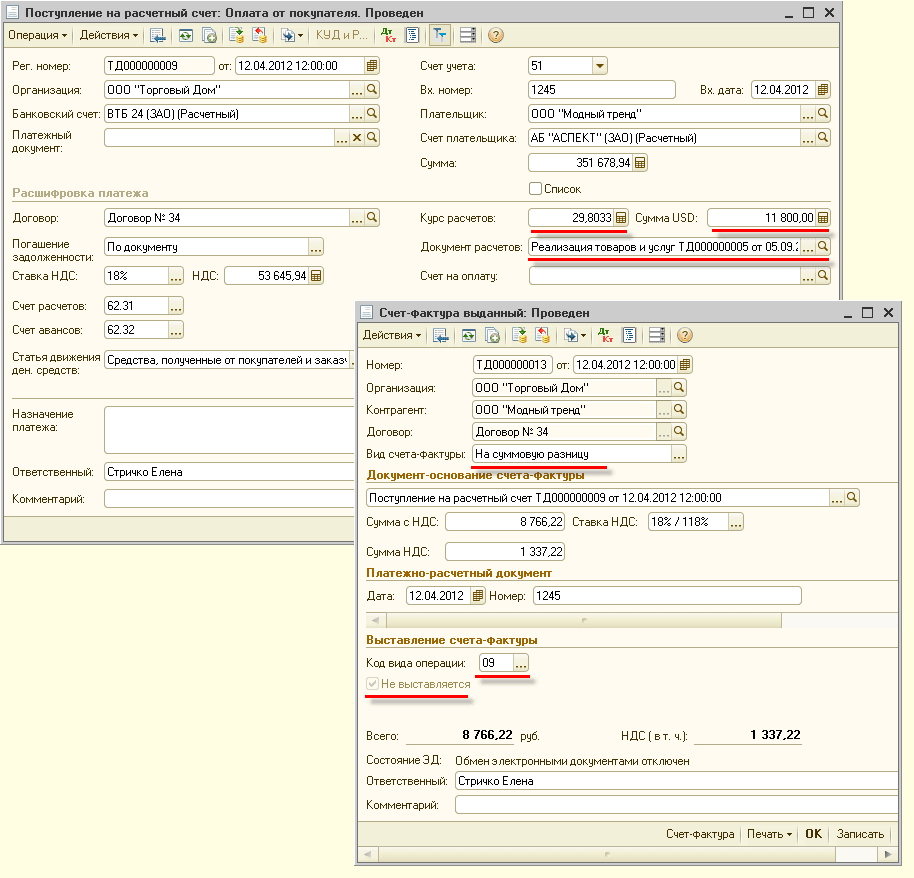Toggle the Список checkbox
Viewport: 914px width, 878px height.
point(535,188)
